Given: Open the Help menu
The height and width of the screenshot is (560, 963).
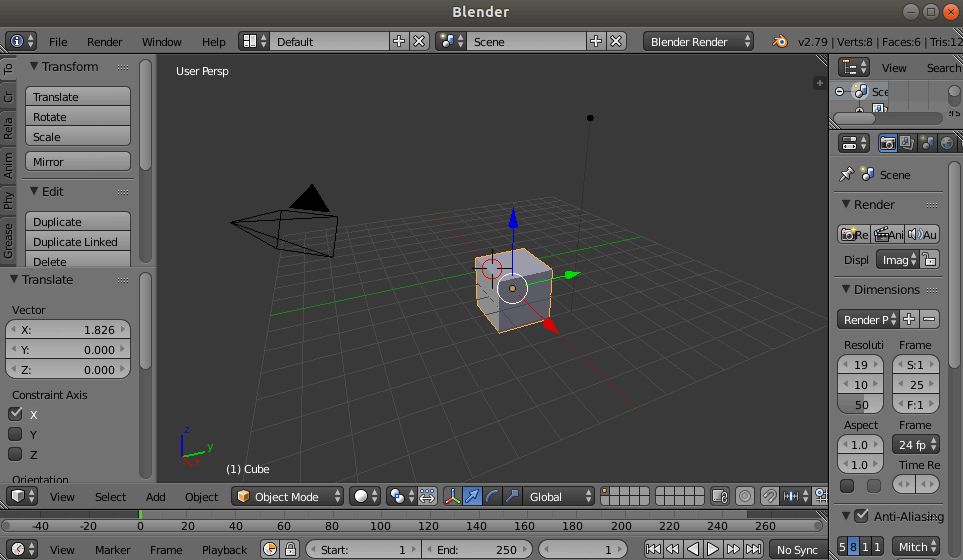Looking at the screenshot, I should (x=214, y=42).
